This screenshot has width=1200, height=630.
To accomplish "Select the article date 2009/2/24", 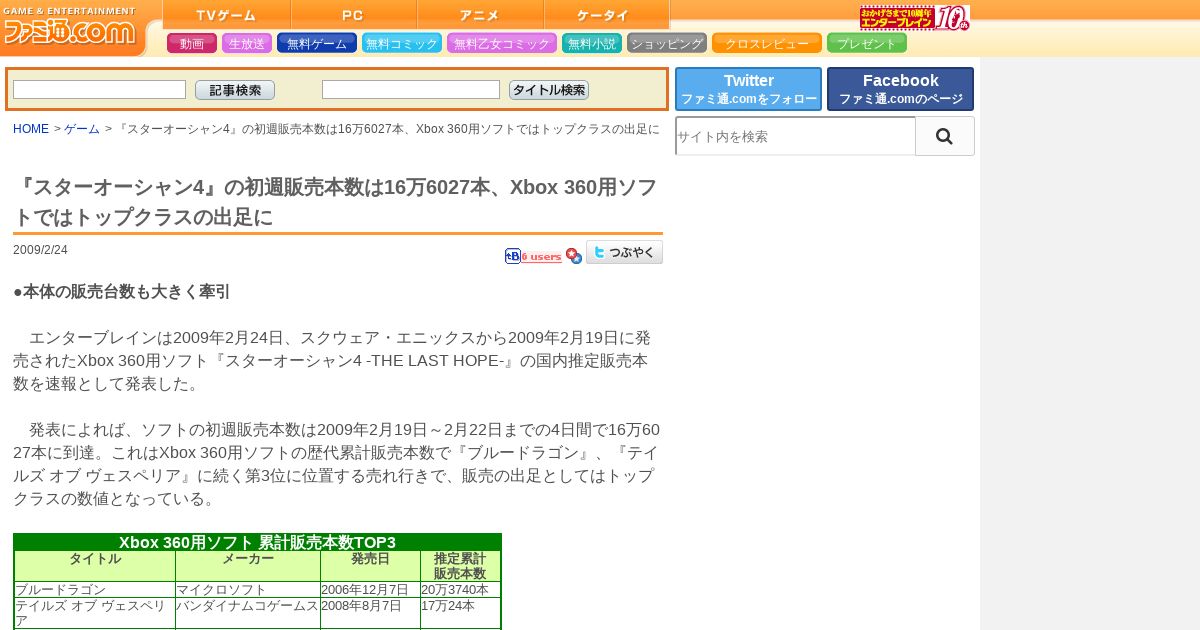I will [x=40, y=250].
